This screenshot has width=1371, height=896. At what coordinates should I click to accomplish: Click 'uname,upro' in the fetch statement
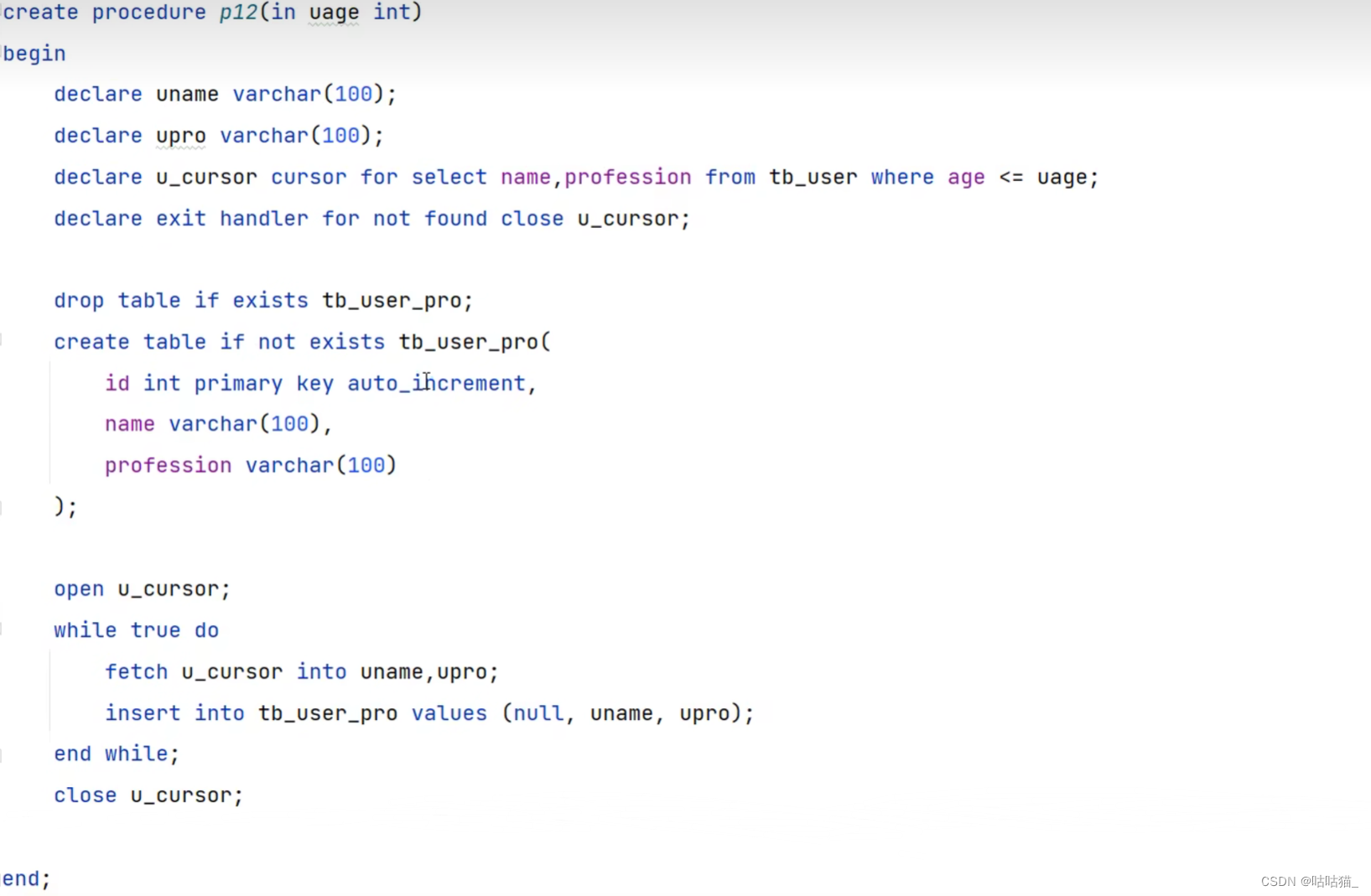pyautogui.click(x=423, y=672)
